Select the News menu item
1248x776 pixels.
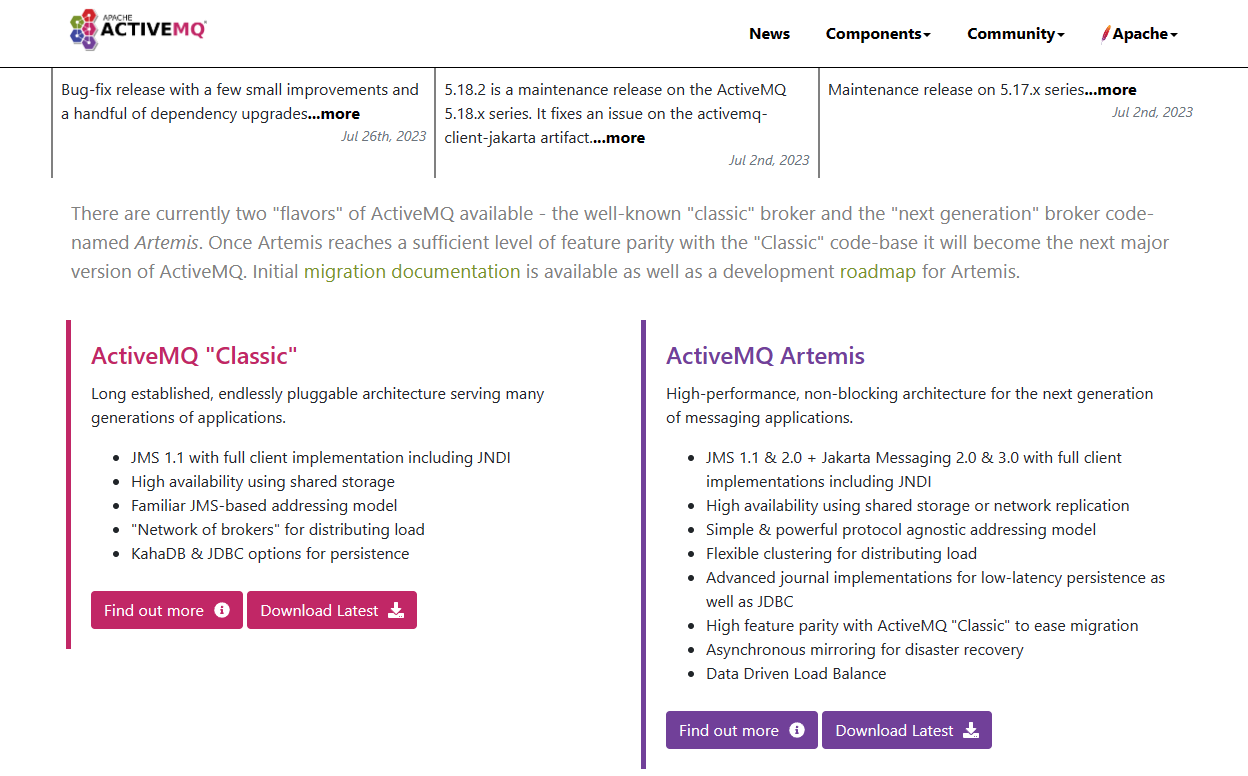point(769,33)
